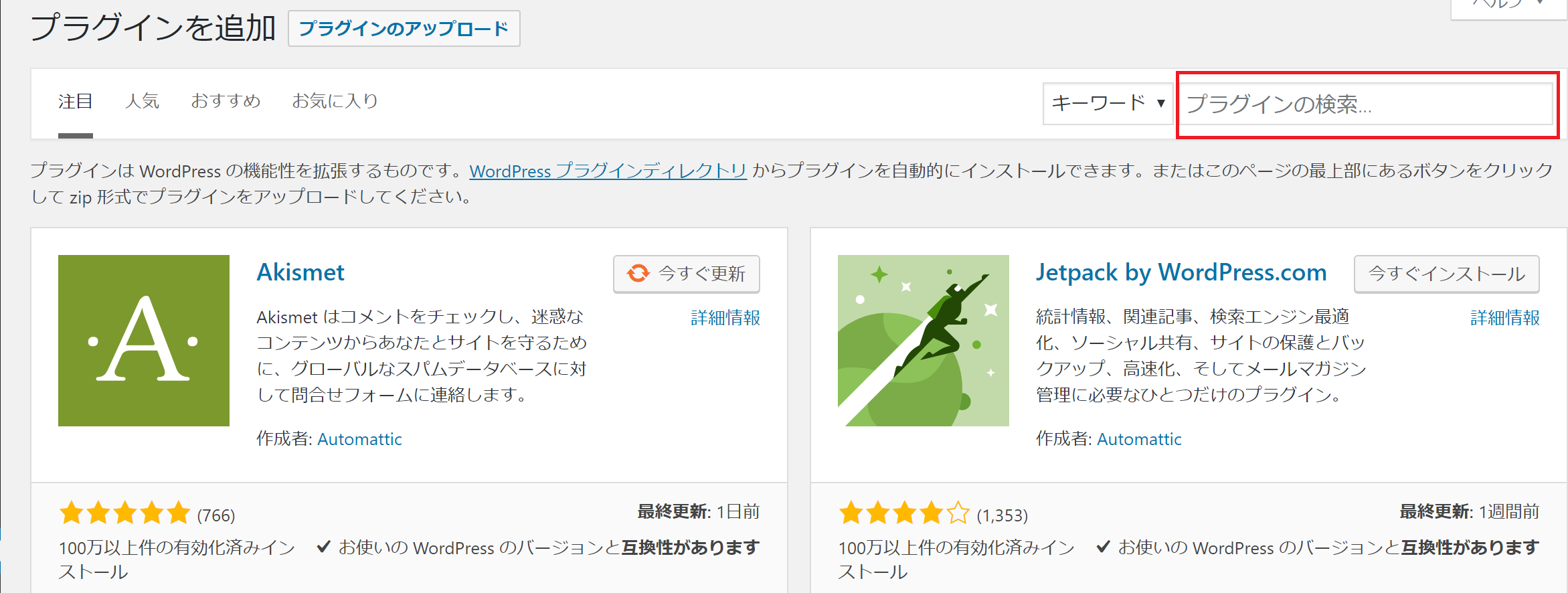
Task: Open 詳細情報 link for Jetpack
Action: point(1505,318)
